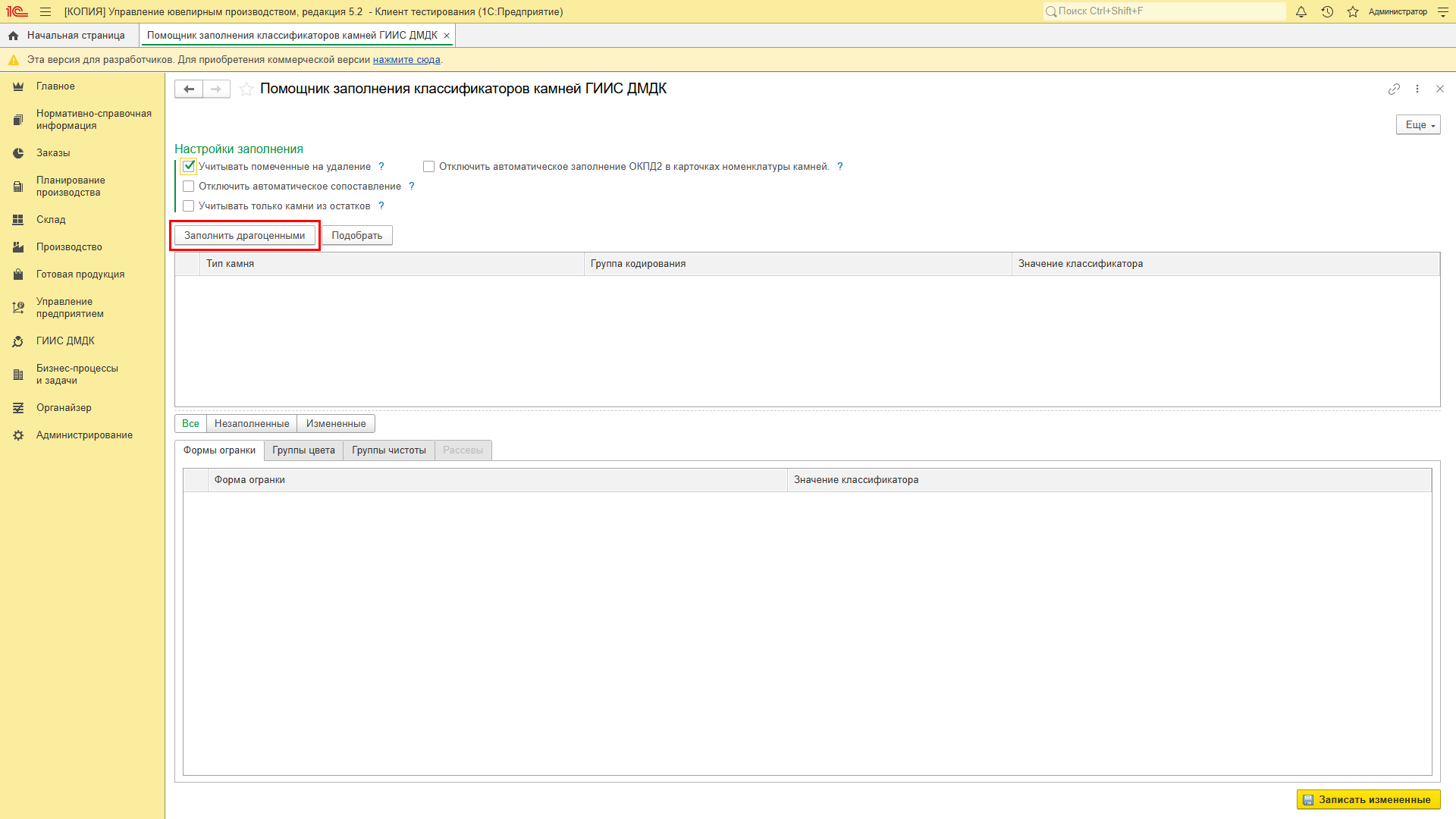Open the 1C main menu hamburger icon
This screenshot has height=819, width=1456.
point(45,11)
